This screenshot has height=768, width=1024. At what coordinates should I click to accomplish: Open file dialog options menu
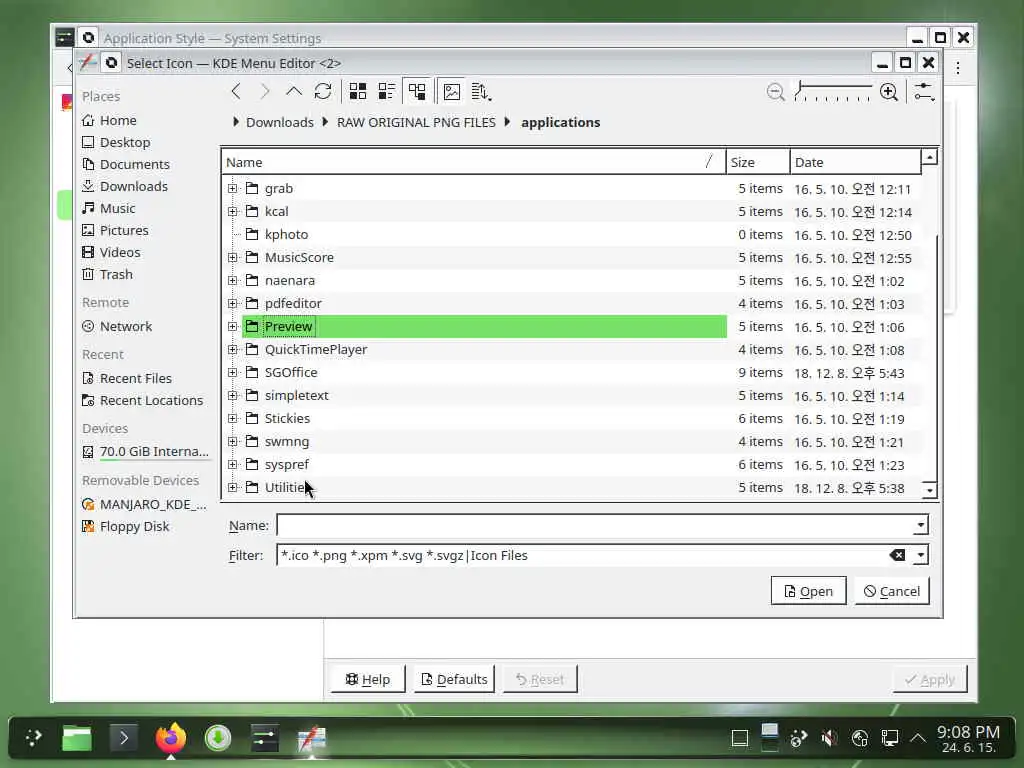coord(924,92)
